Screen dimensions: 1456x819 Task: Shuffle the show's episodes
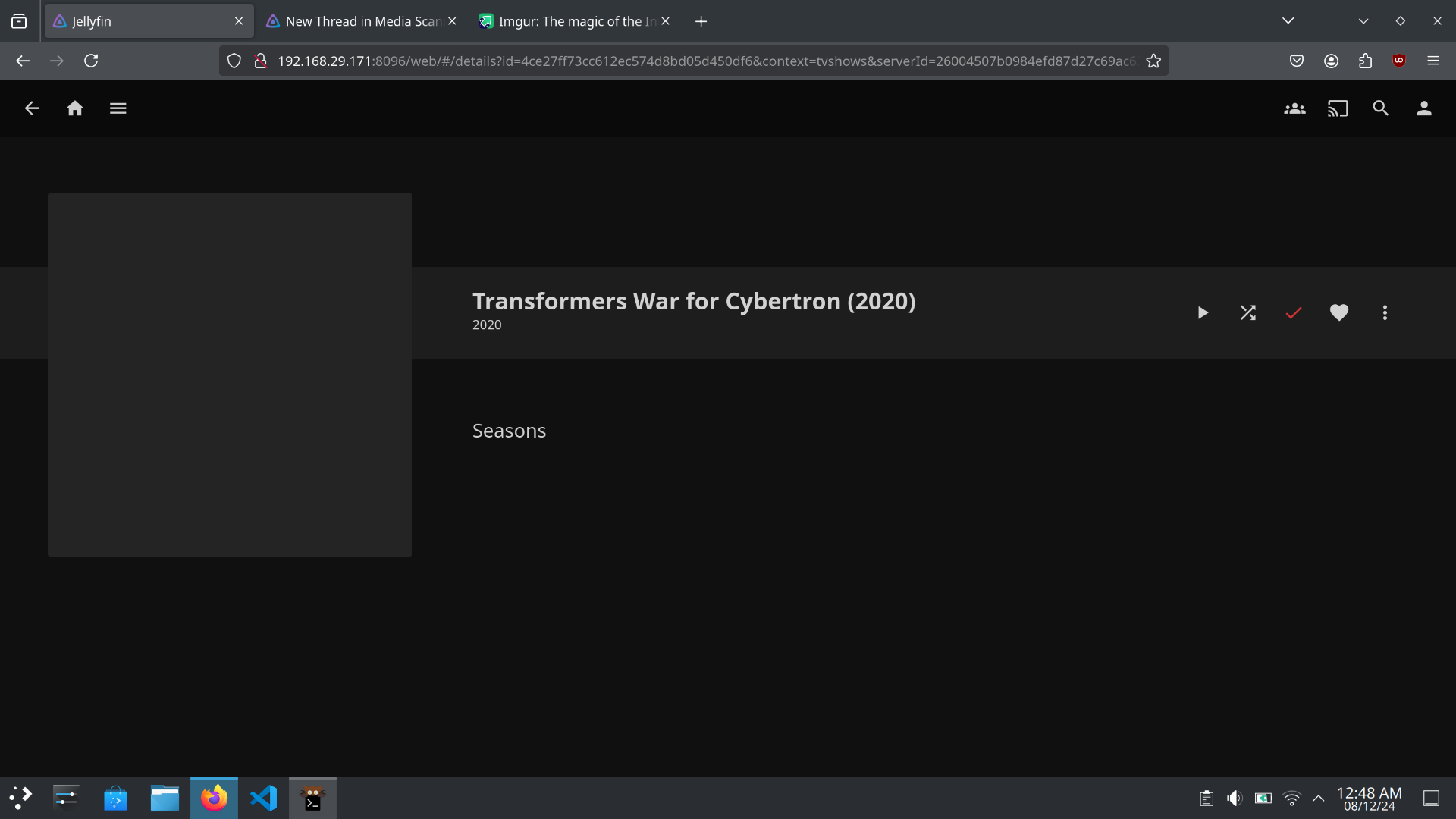pyautogui.click(x=1247, y=312)
